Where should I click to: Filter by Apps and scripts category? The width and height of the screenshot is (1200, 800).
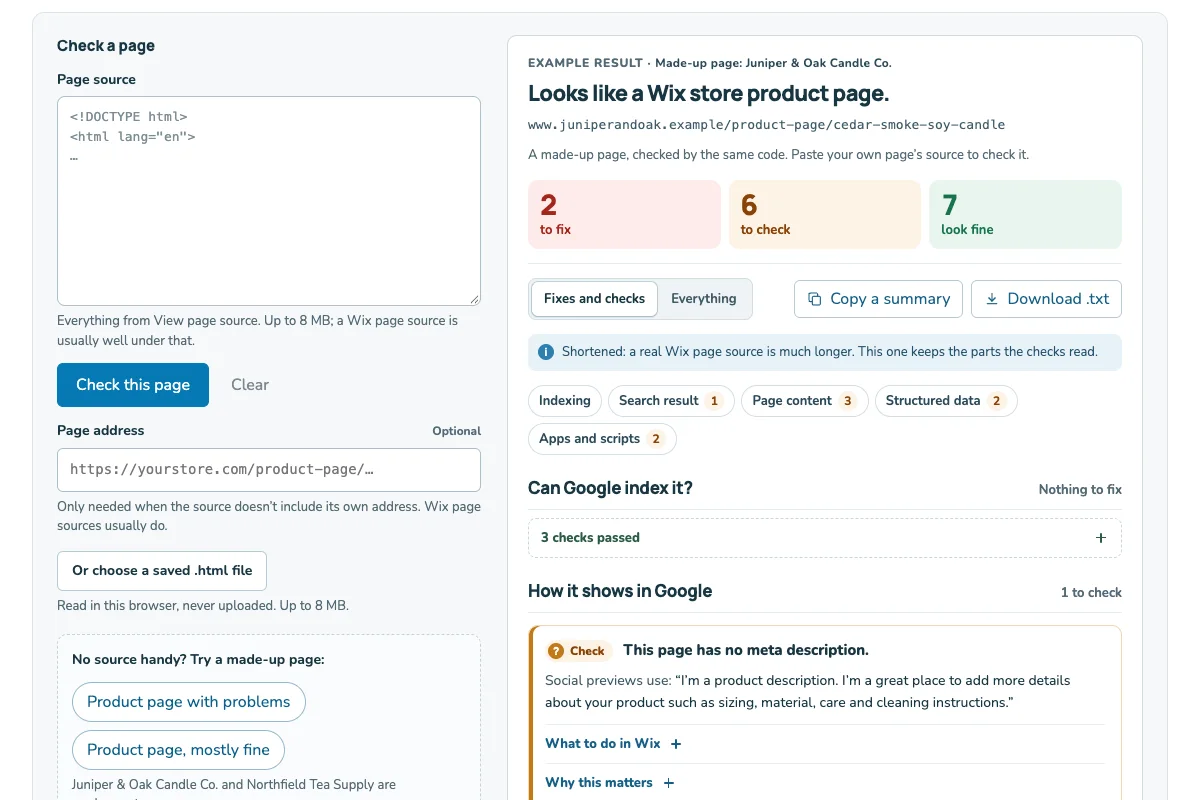602,439
